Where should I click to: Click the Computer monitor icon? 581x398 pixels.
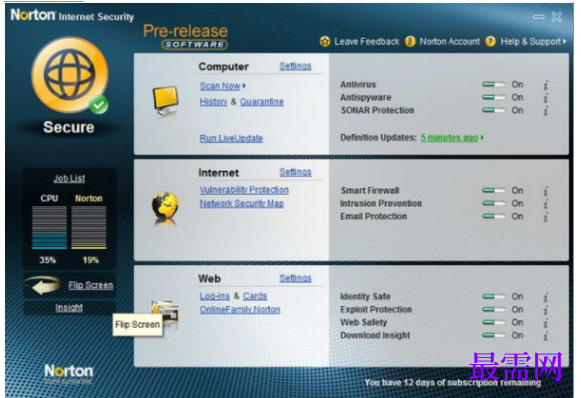[166, 101]
